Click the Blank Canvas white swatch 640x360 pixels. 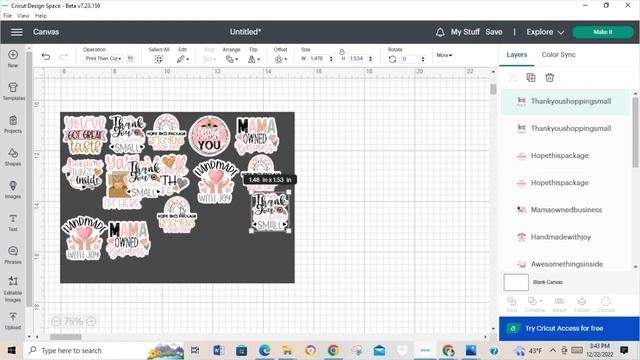coord(516,282)
